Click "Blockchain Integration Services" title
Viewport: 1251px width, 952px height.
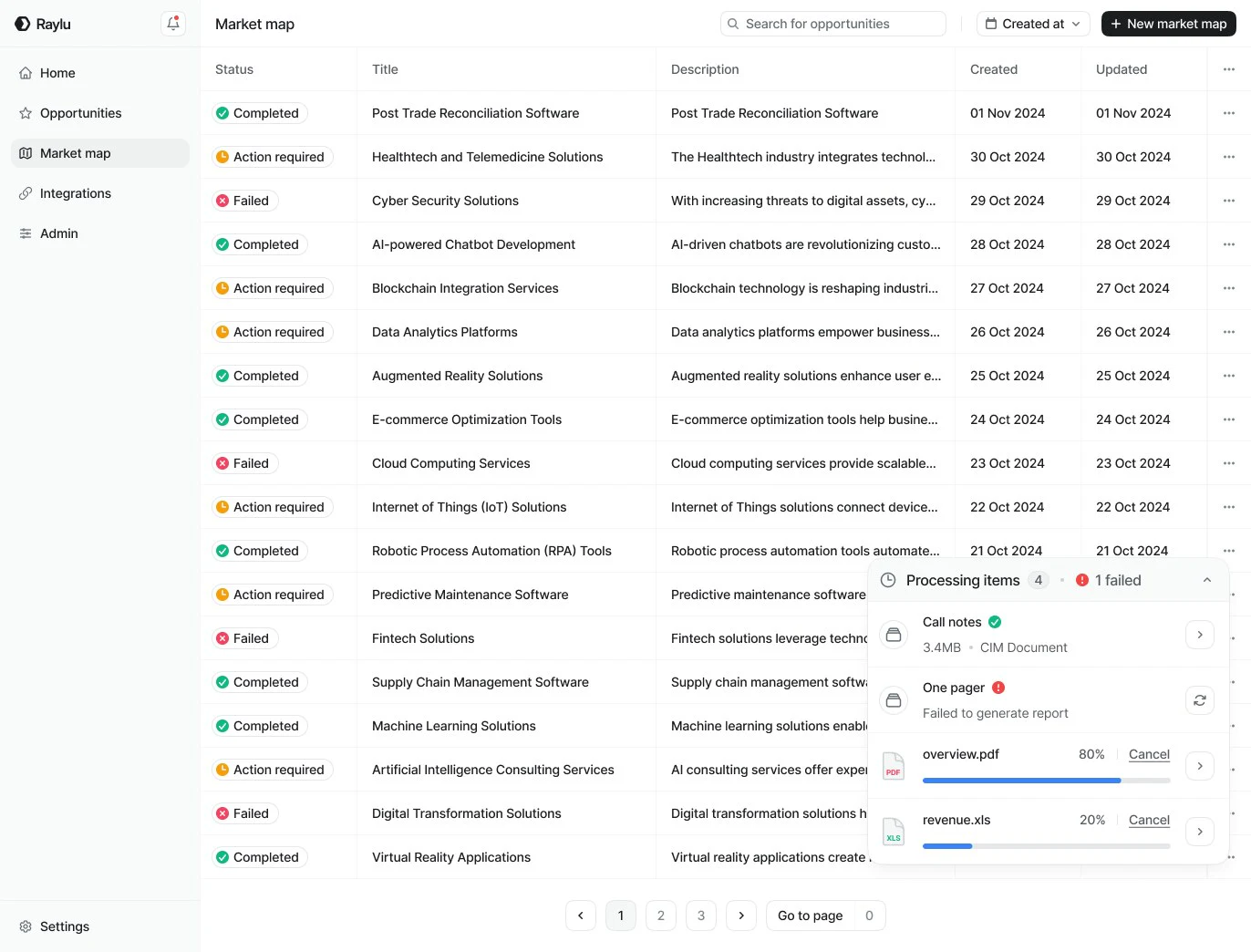(465, 288)
